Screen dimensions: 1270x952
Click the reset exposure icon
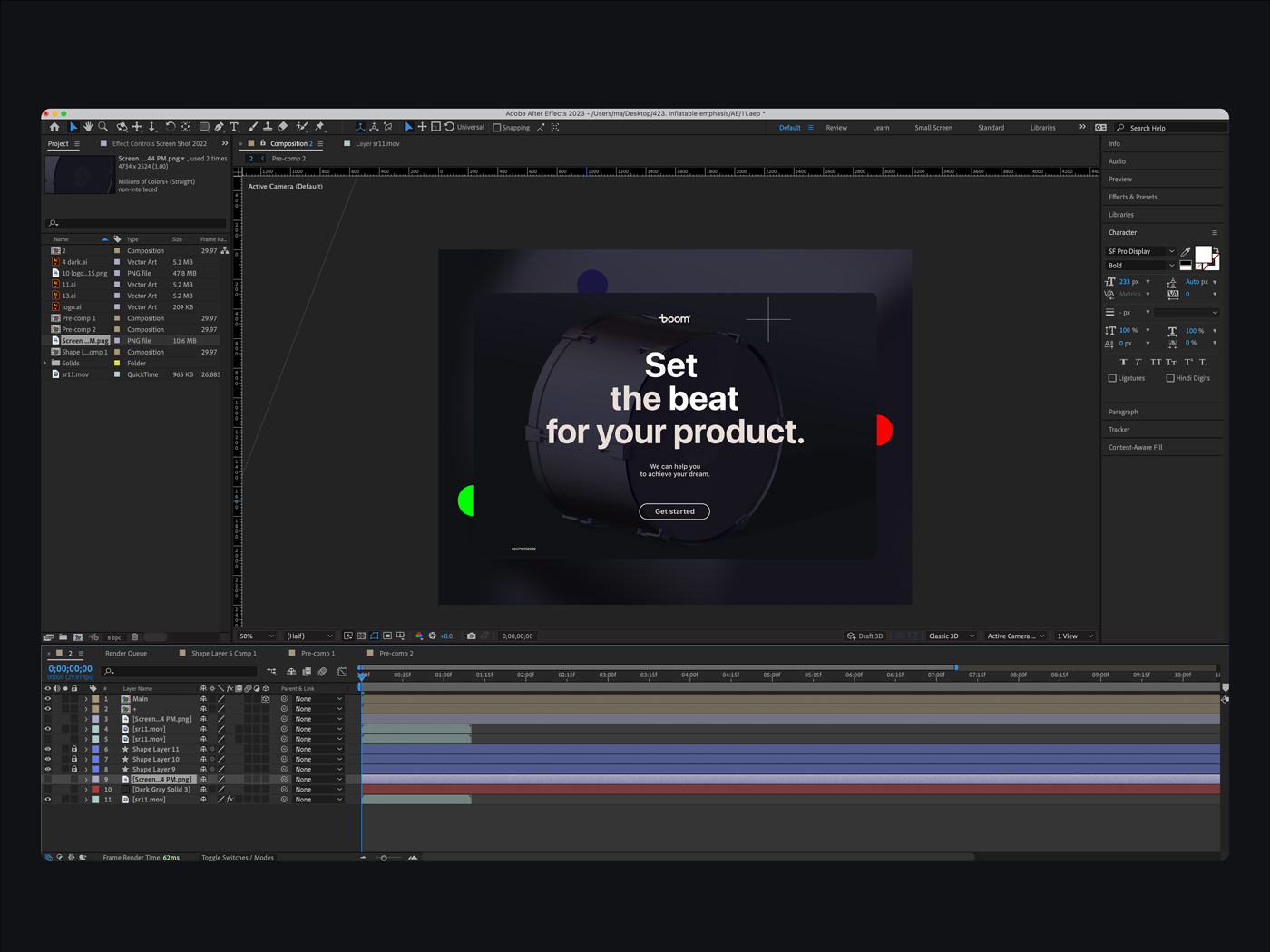coord(433,636)
